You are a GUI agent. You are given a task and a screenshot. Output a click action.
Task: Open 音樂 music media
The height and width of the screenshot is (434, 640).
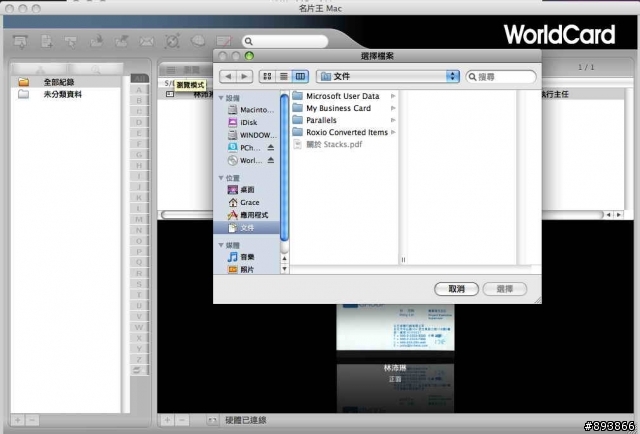click(x=241, y=257)
